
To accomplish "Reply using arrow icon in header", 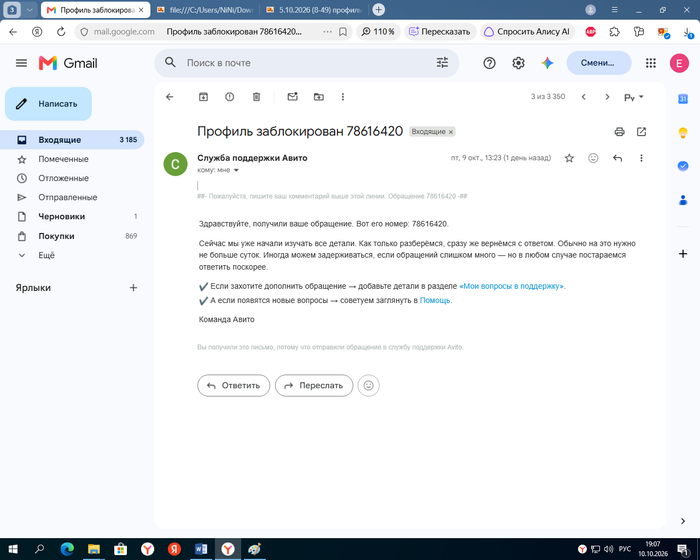I will click(617, 158).
